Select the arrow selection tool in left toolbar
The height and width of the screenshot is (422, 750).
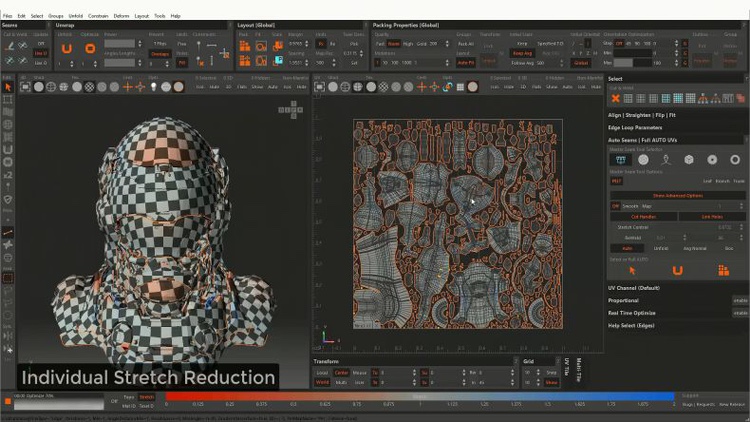[8, 88]
